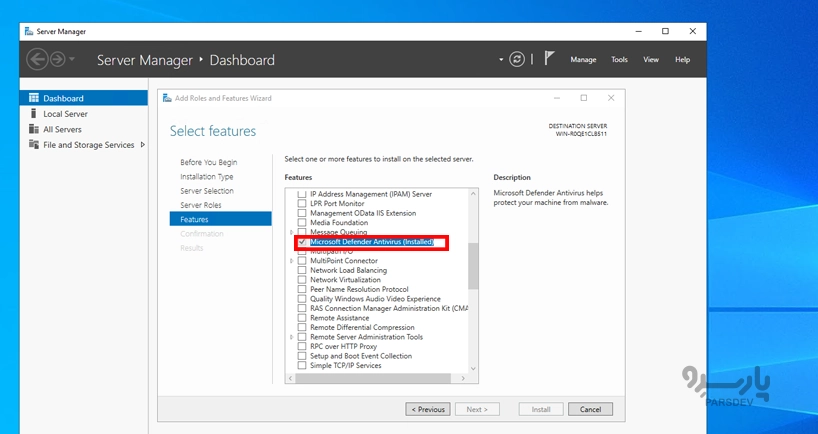
Task: Check Remote Assistance feature
Action: click(302, 318)
